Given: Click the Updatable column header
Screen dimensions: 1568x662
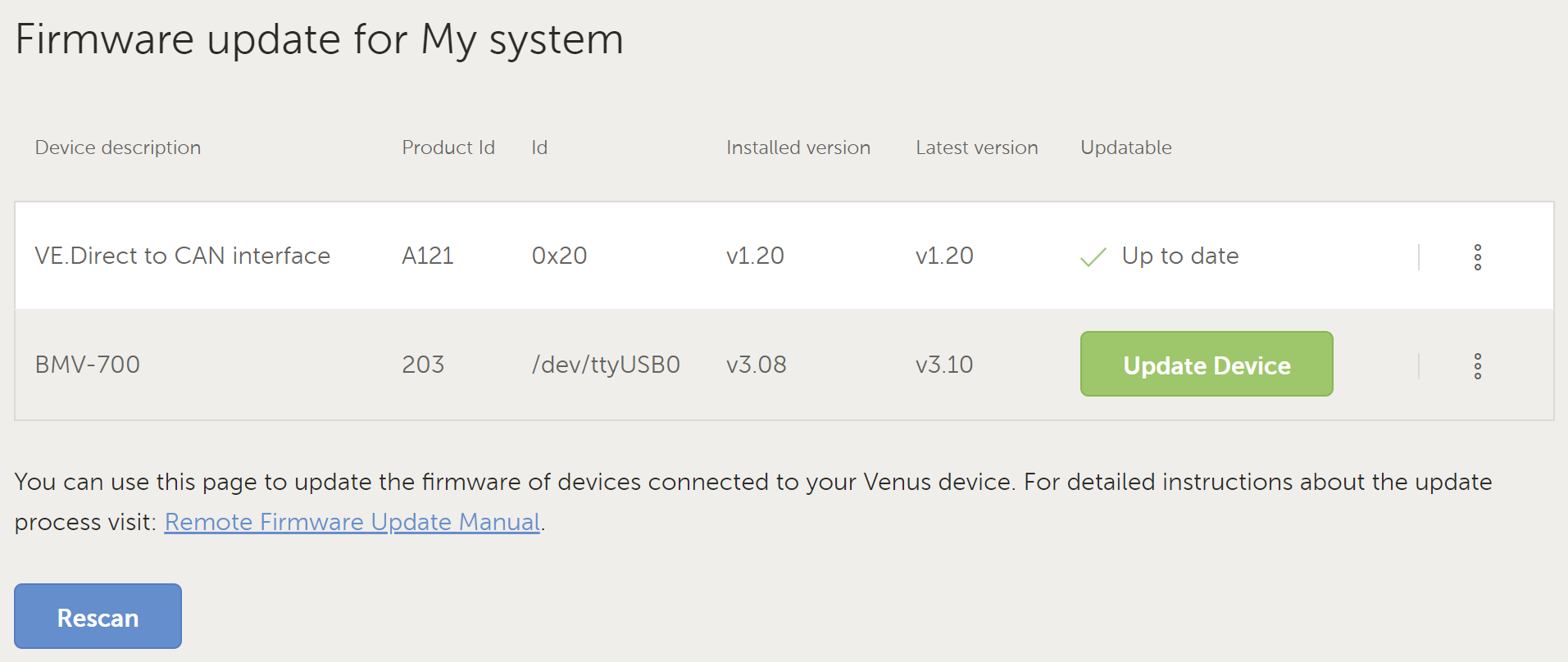Looking at the screenshot, I should [x=1126, y=147].
